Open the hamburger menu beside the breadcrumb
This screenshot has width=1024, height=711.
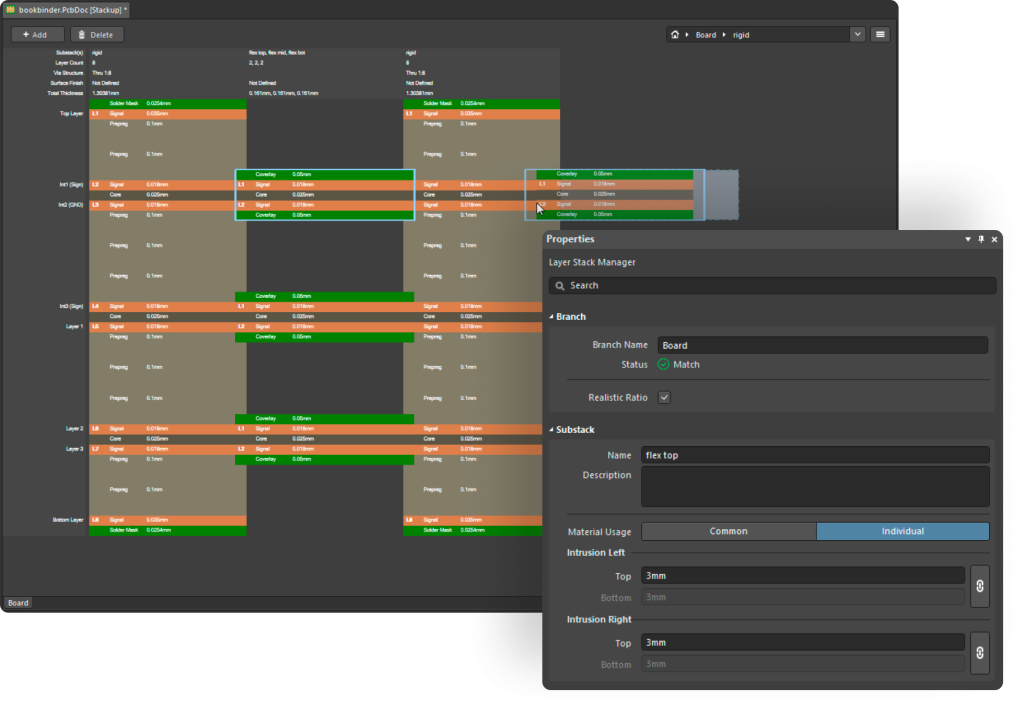(x=880, y=34)
